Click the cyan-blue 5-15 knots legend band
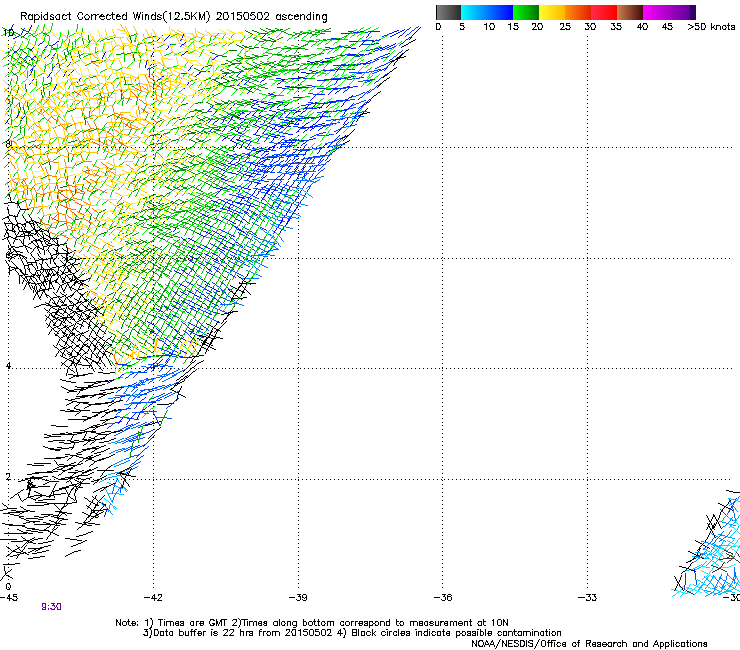The image size is (740, 650). click(487, 12)
